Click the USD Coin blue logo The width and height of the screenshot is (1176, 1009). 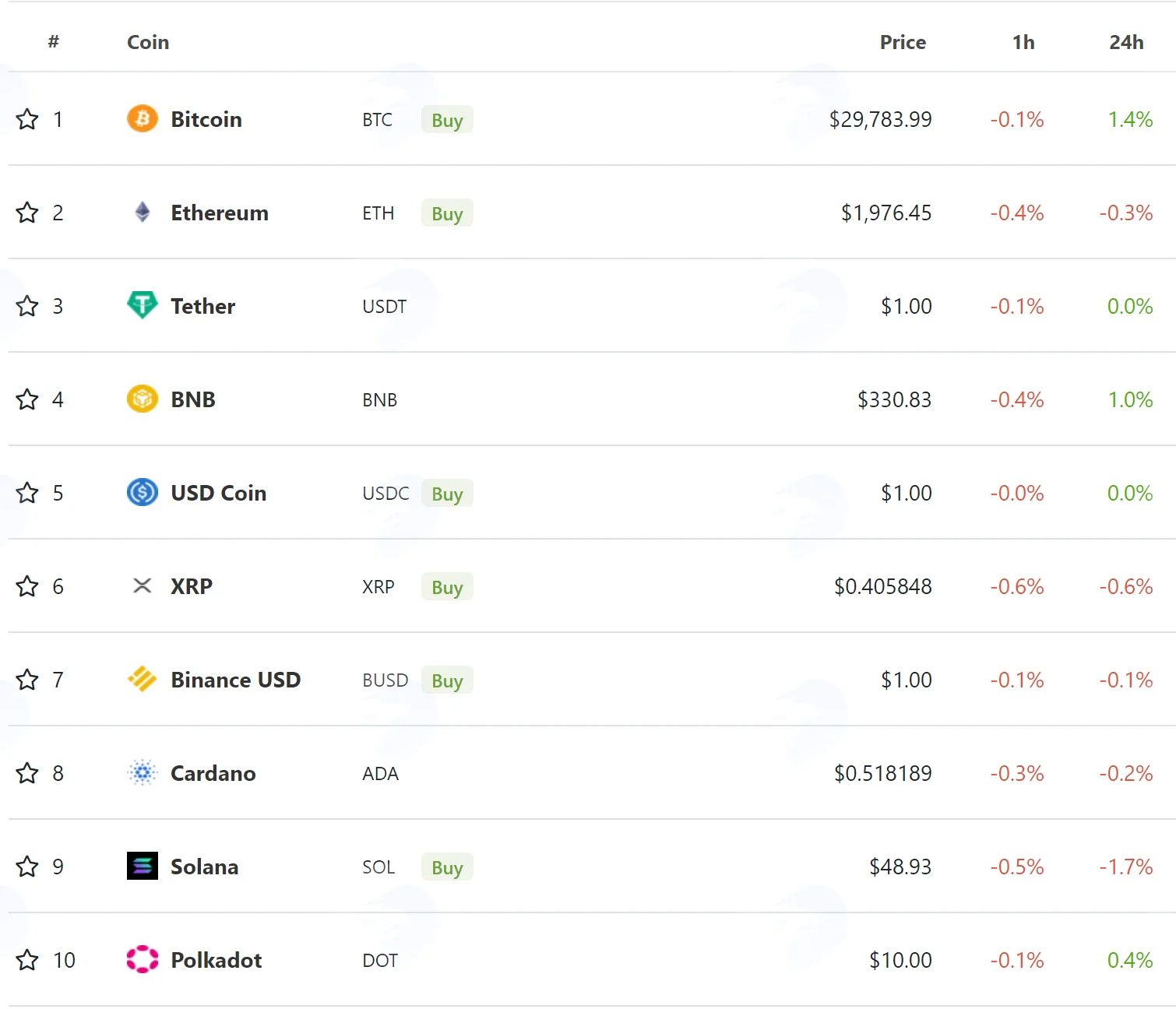(143, 492)
